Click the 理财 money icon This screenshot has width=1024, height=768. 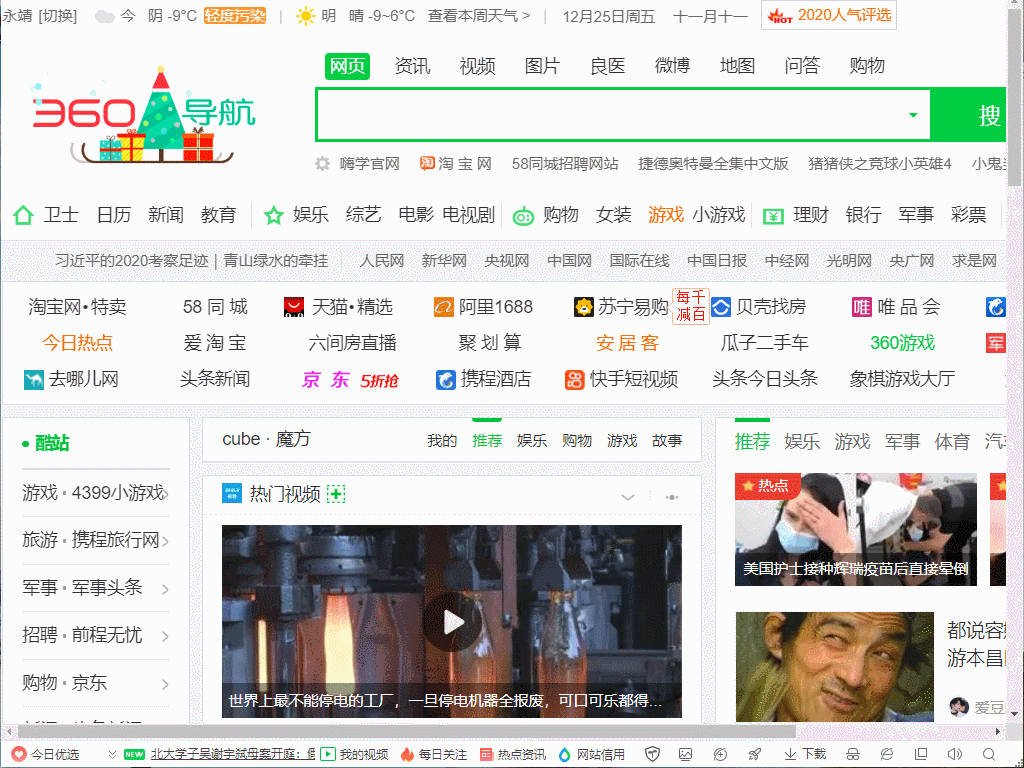773,216
